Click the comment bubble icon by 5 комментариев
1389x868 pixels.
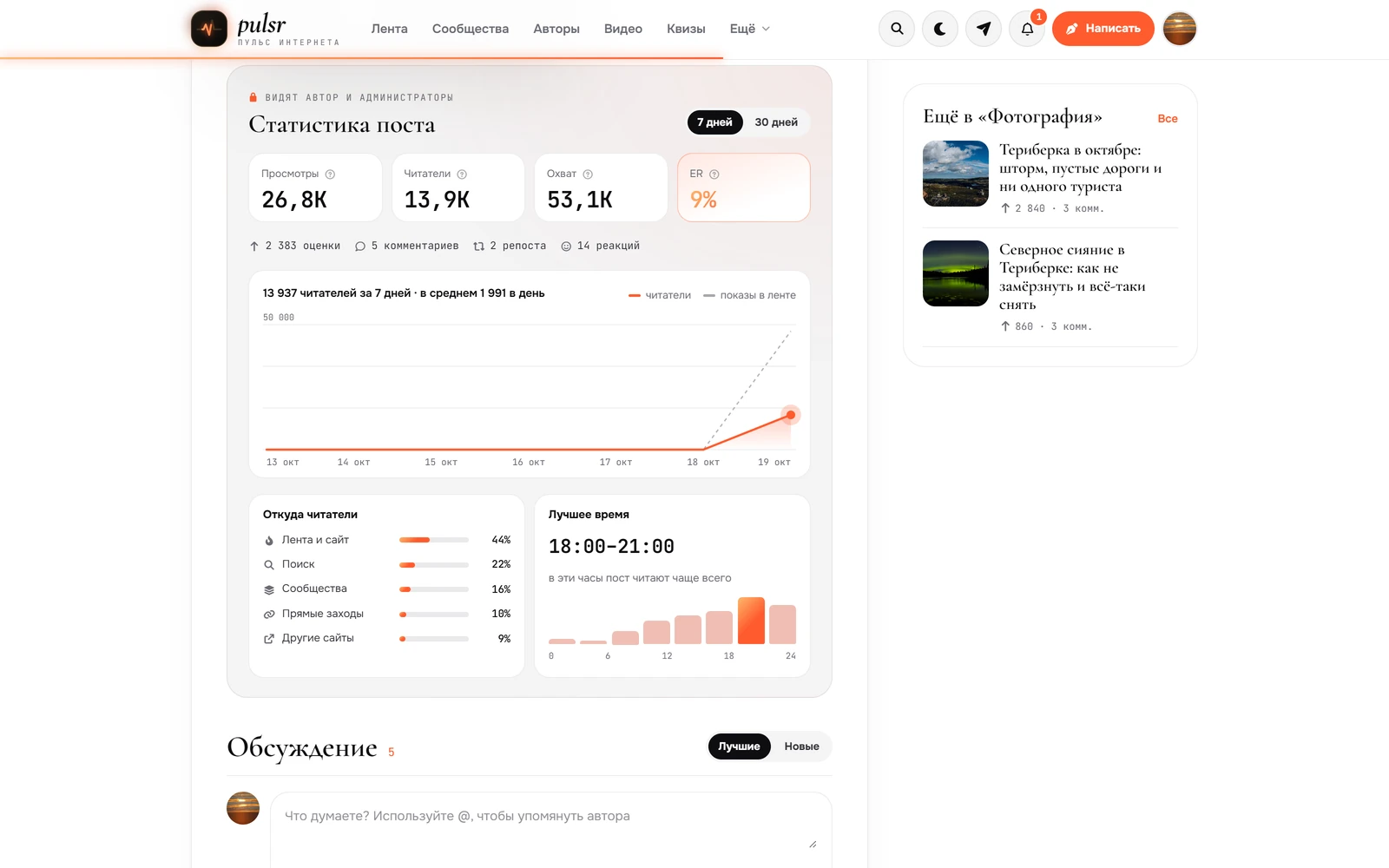360,247
